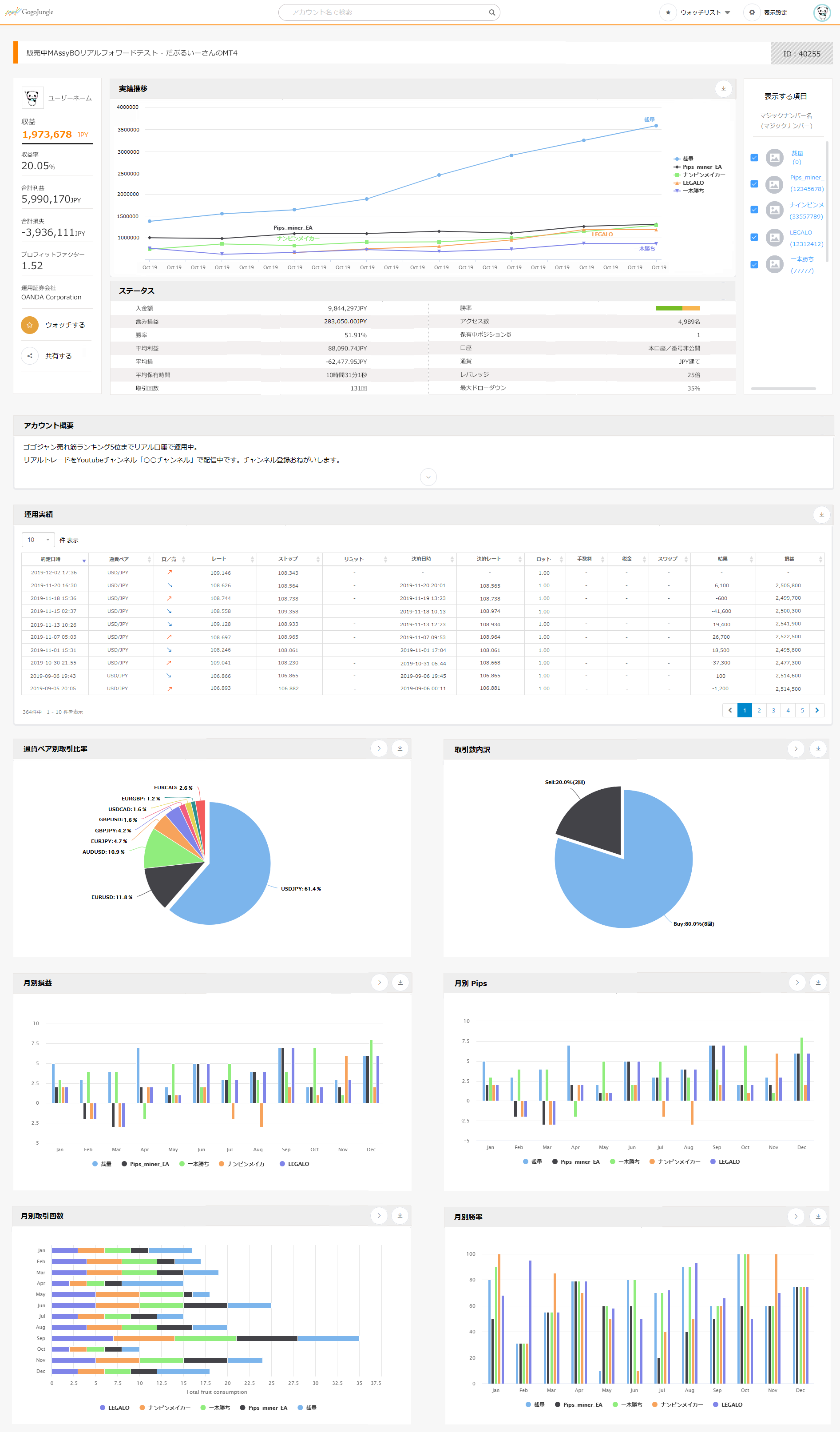Open the 一本勝ち (77777) link

(x=803, y=265)
